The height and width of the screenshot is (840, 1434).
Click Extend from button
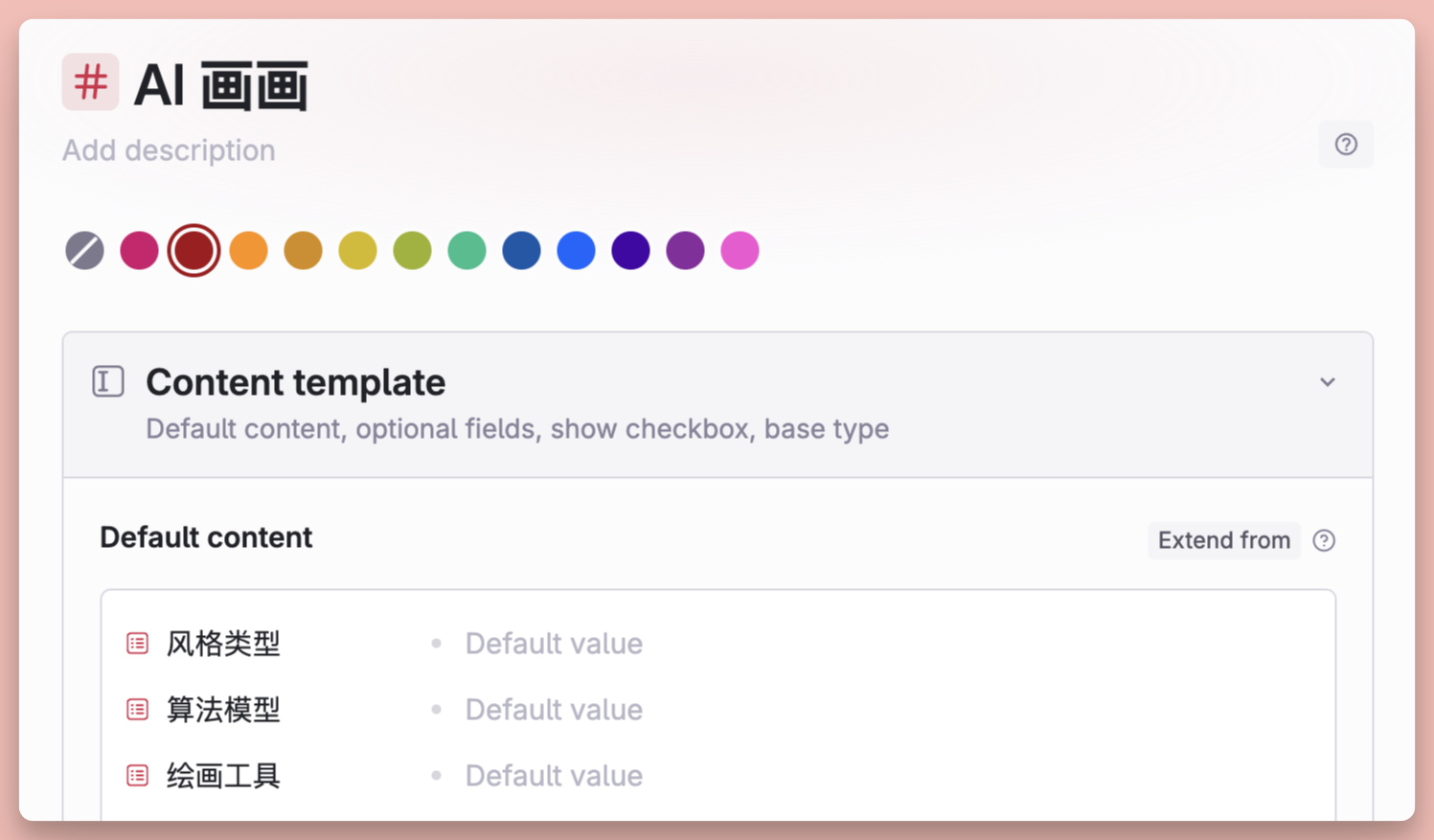1224,540
